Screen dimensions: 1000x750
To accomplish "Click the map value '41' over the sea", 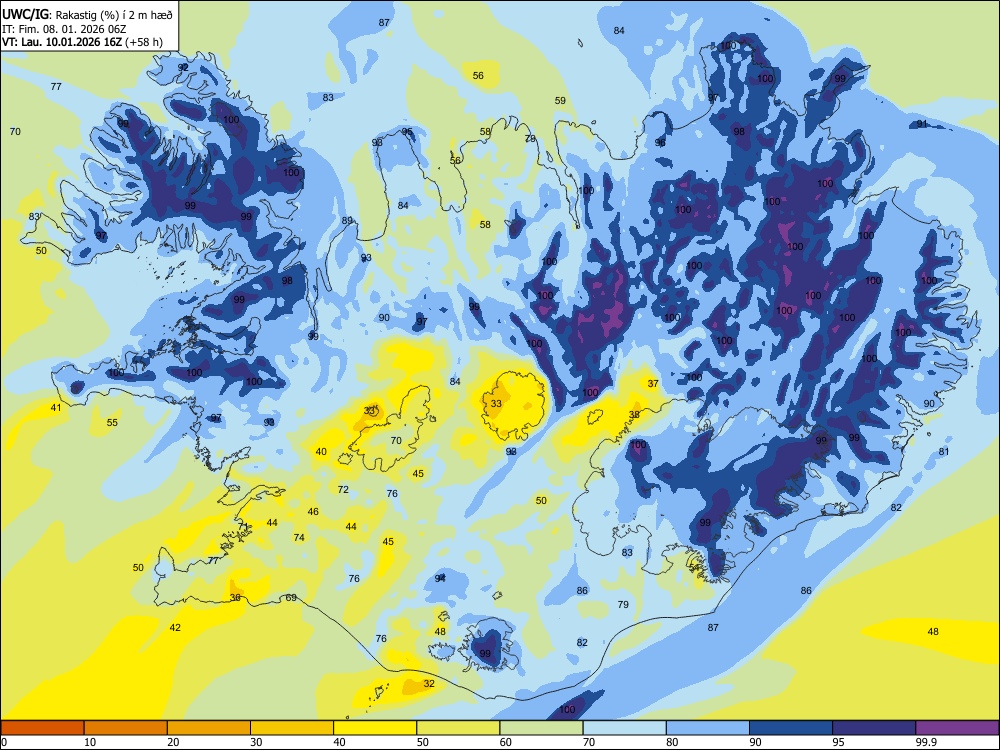I will (x=56, y=407).
